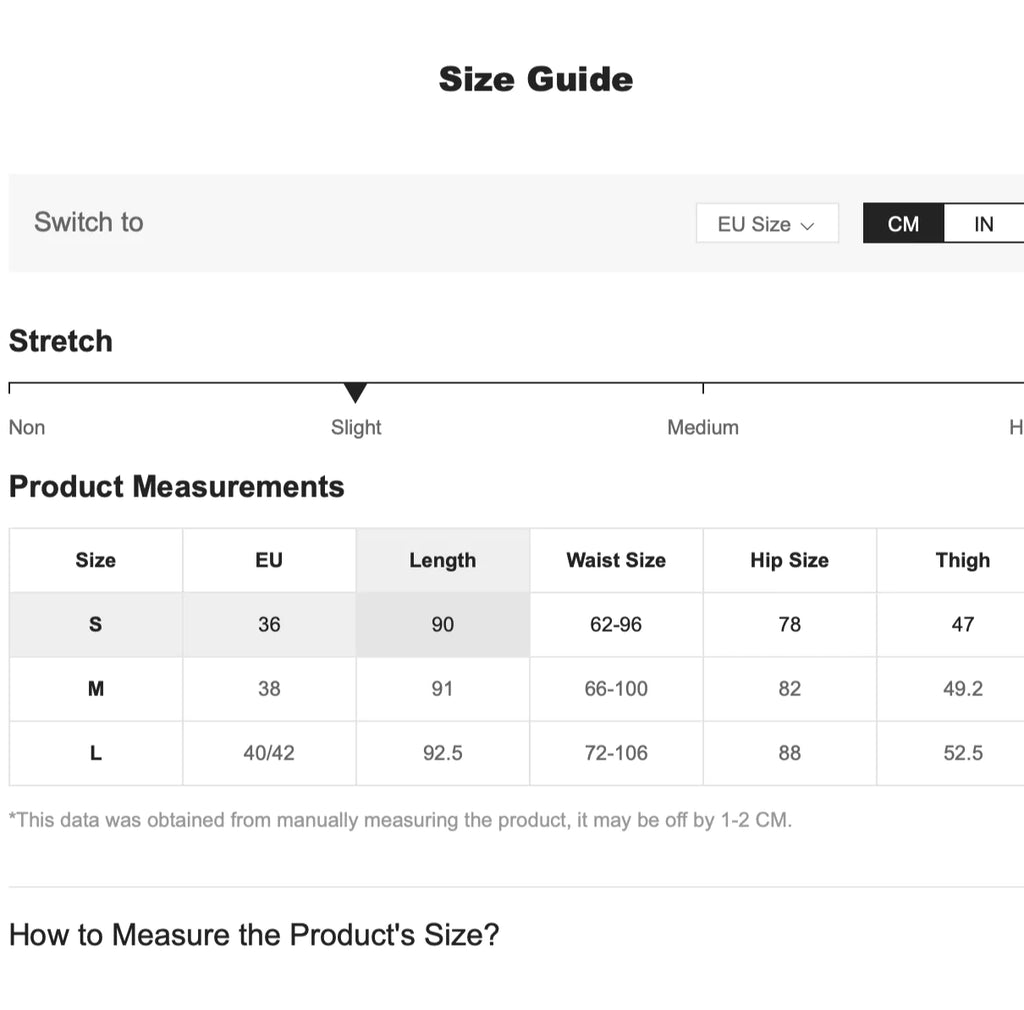This screenshot has width=1024, height=1010.
Task: Click the Slight stretch label
Action: click(356, 427)
